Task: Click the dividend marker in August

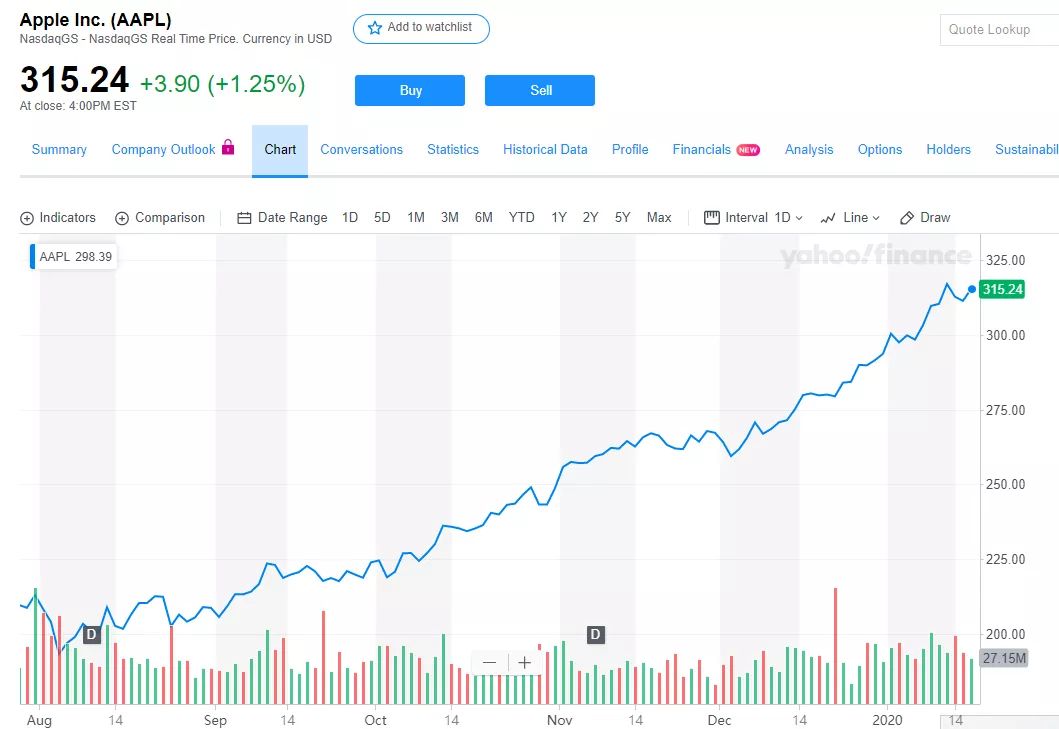Action: coord(91,634)
